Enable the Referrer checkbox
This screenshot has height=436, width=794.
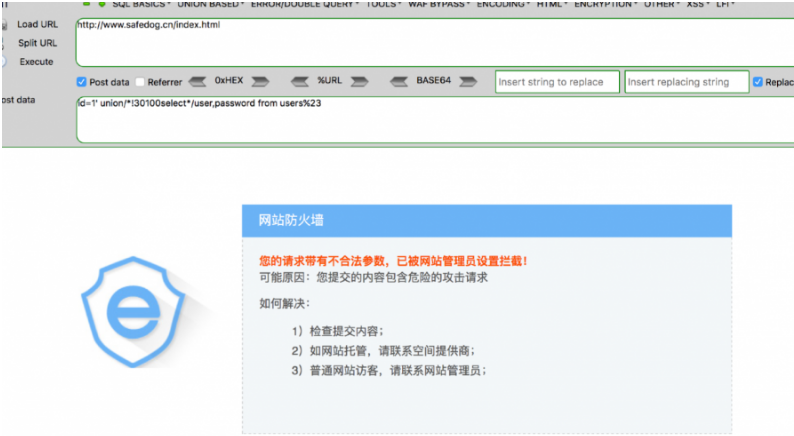click(140, 82)
